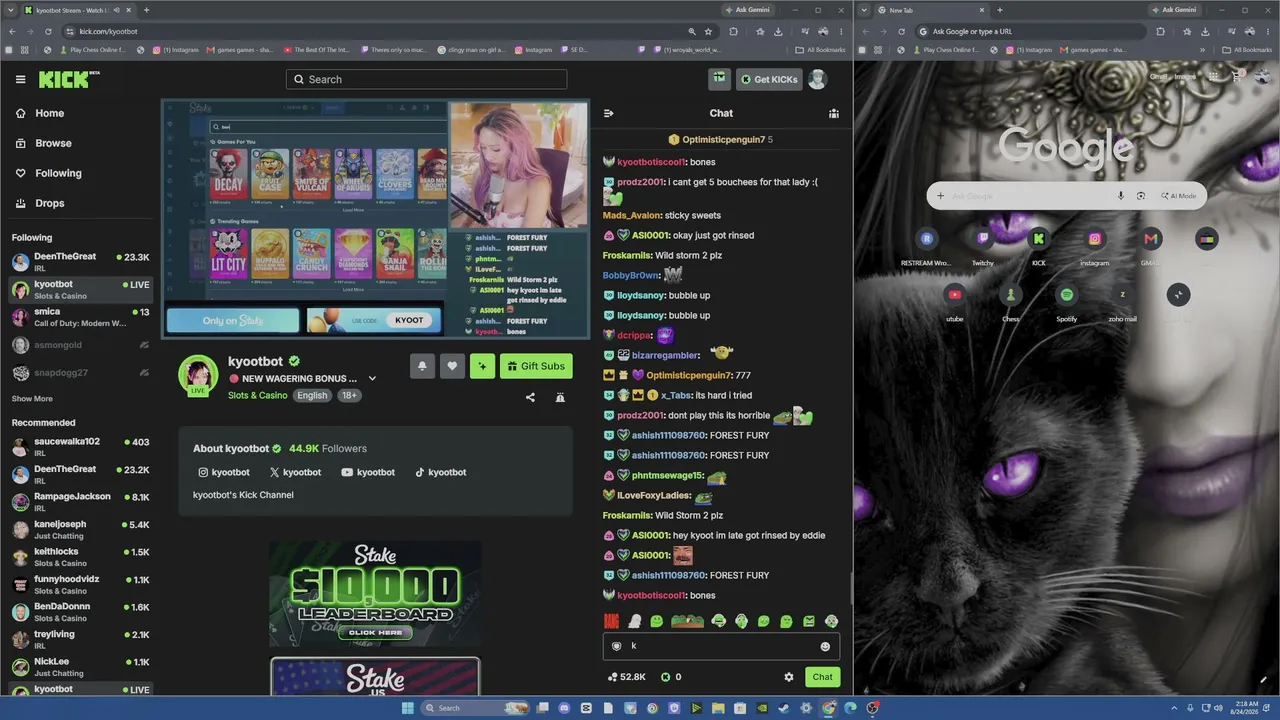The image size is (1280, 720).
Task: Share the kyootbot stream
Action: click(x=530, y=397)
